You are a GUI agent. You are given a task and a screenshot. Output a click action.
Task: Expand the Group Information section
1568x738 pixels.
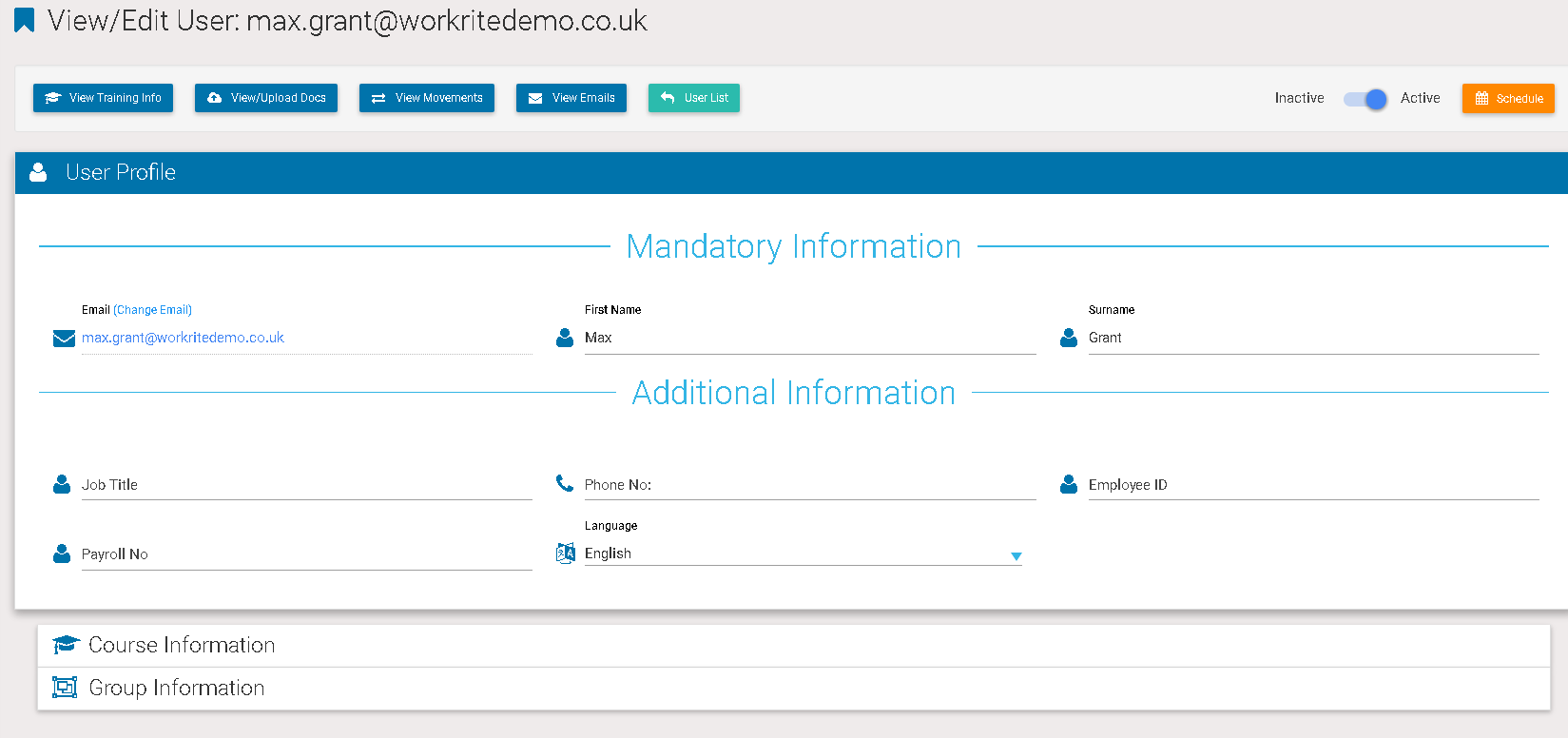177,688
